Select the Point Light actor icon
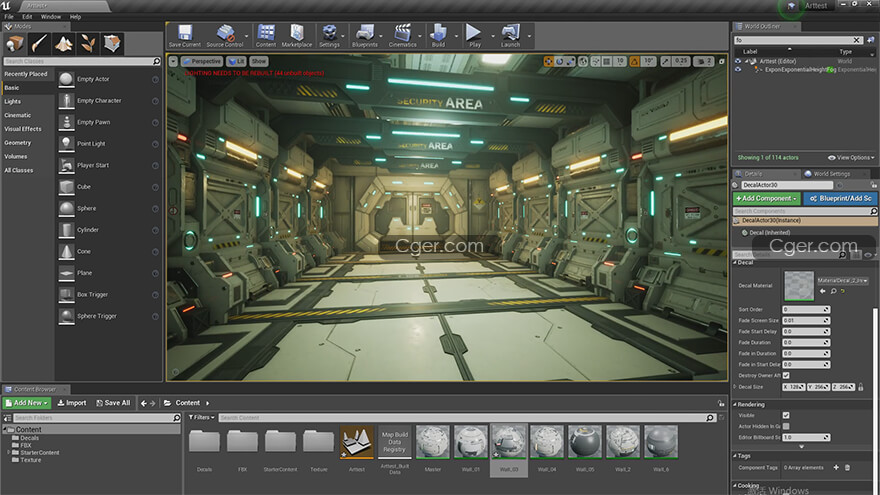The height and width of the screenshot is (495, 880). click(66, 144)
